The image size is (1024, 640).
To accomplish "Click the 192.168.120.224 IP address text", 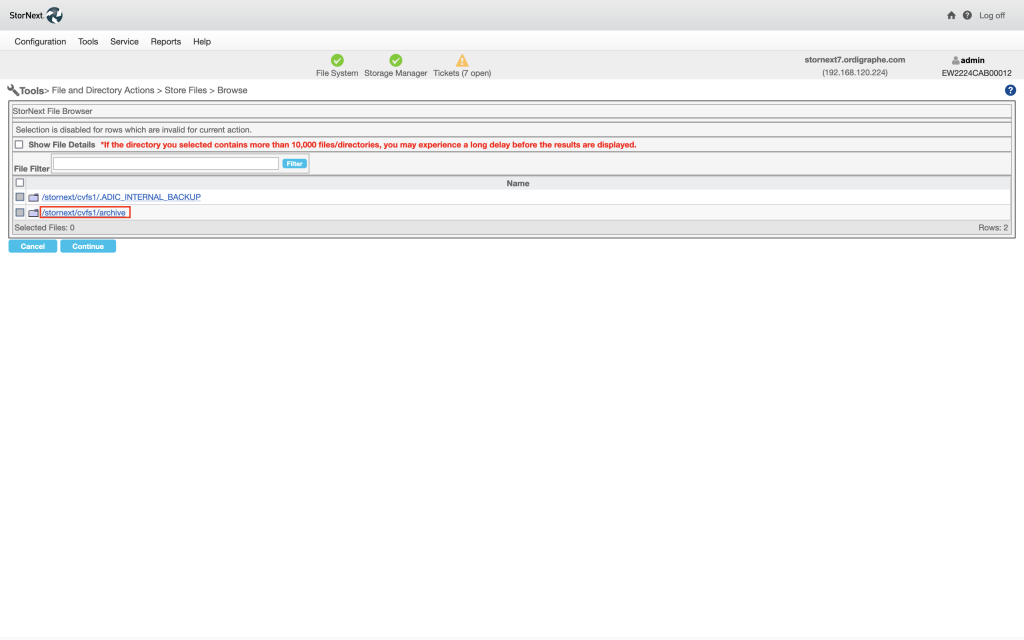I will (x=855, y=72).
